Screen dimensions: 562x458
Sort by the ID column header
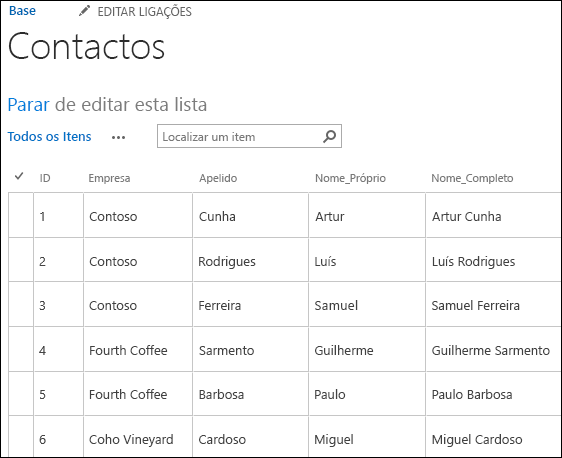tap(45, 178)
